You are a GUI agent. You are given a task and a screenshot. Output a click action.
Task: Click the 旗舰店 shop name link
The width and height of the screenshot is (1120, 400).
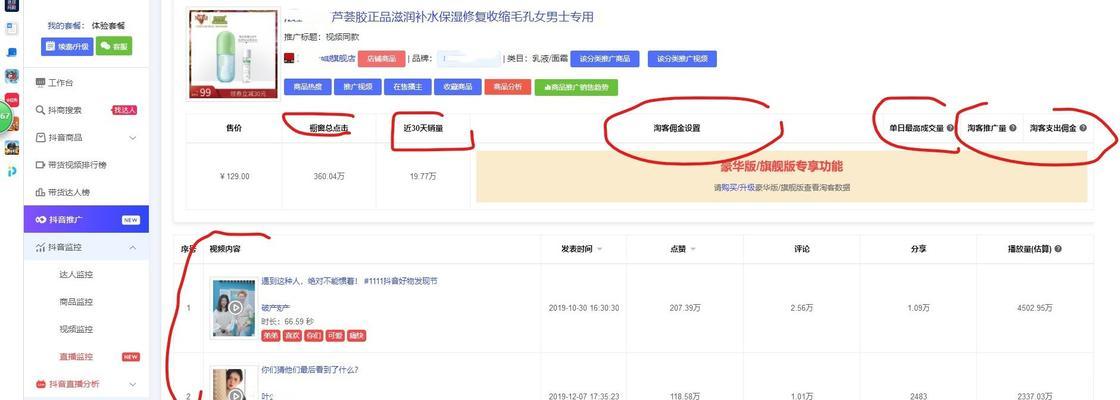pyautogui.click(x=336, y=59)
